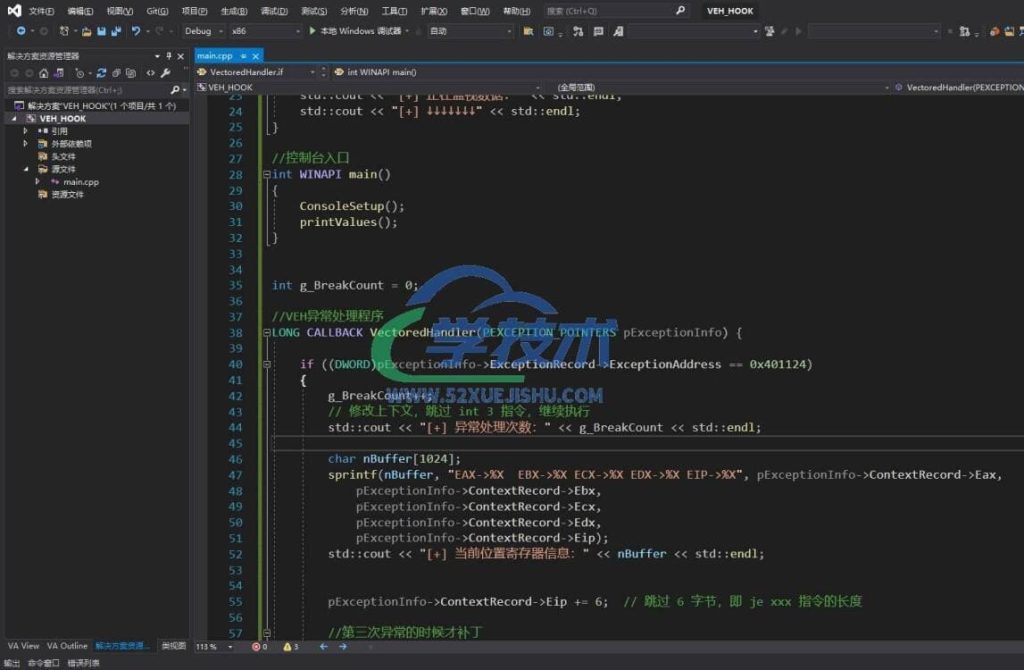Image resolution: width=1024 pixels, height=670 pixels.
Task: Click the Home icon in Solution Explorer
Action: coord(43,73)
